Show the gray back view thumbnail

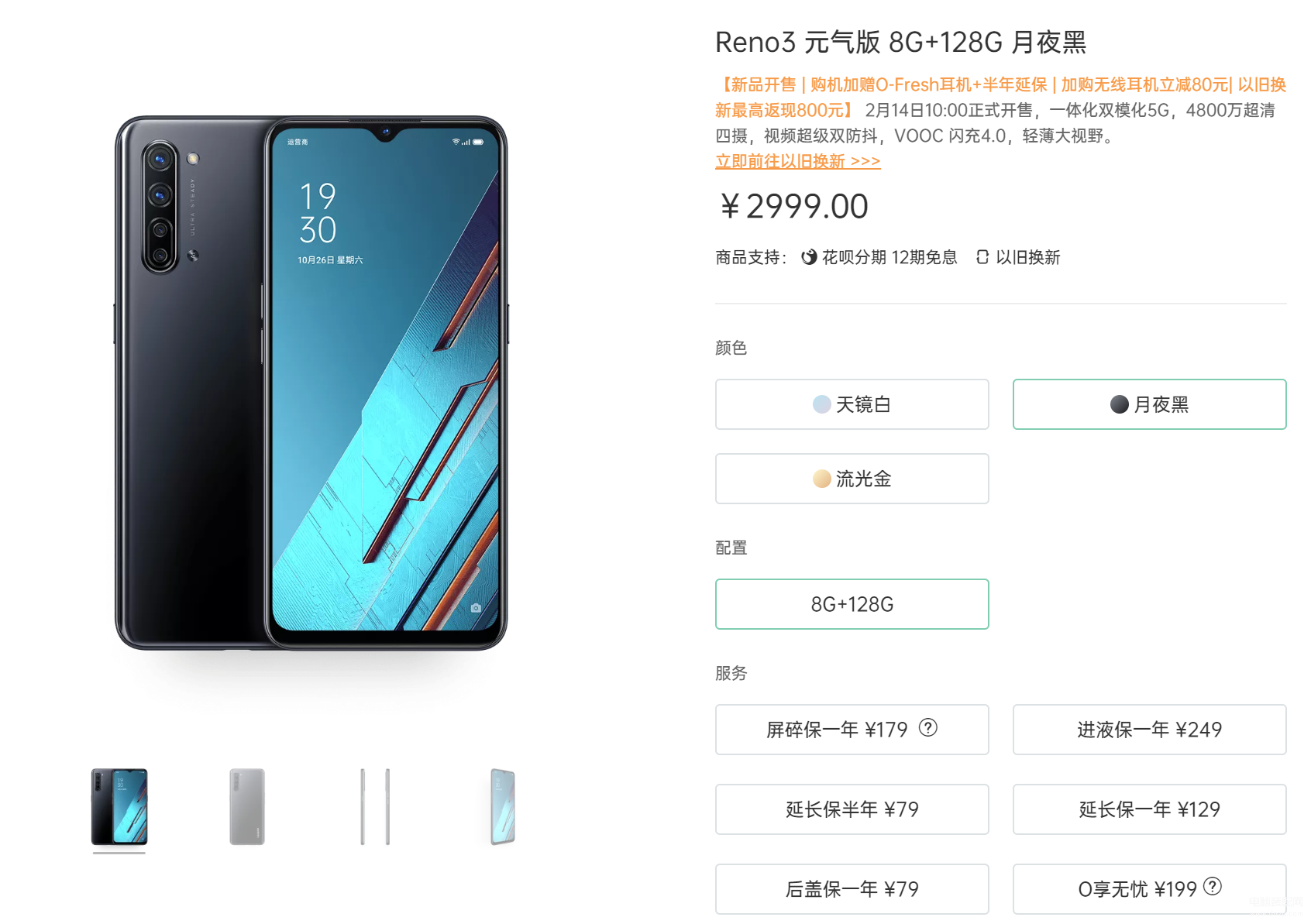(247, 806)
